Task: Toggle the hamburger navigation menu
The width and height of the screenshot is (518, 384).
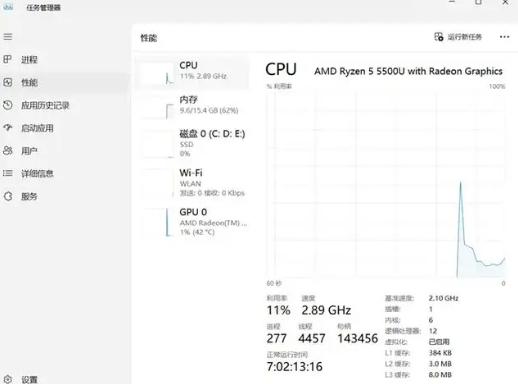Action: [x=8, y=37]
